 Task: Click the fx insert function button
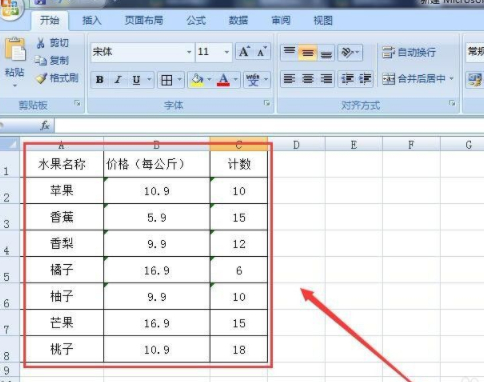[x=45, y=126]
